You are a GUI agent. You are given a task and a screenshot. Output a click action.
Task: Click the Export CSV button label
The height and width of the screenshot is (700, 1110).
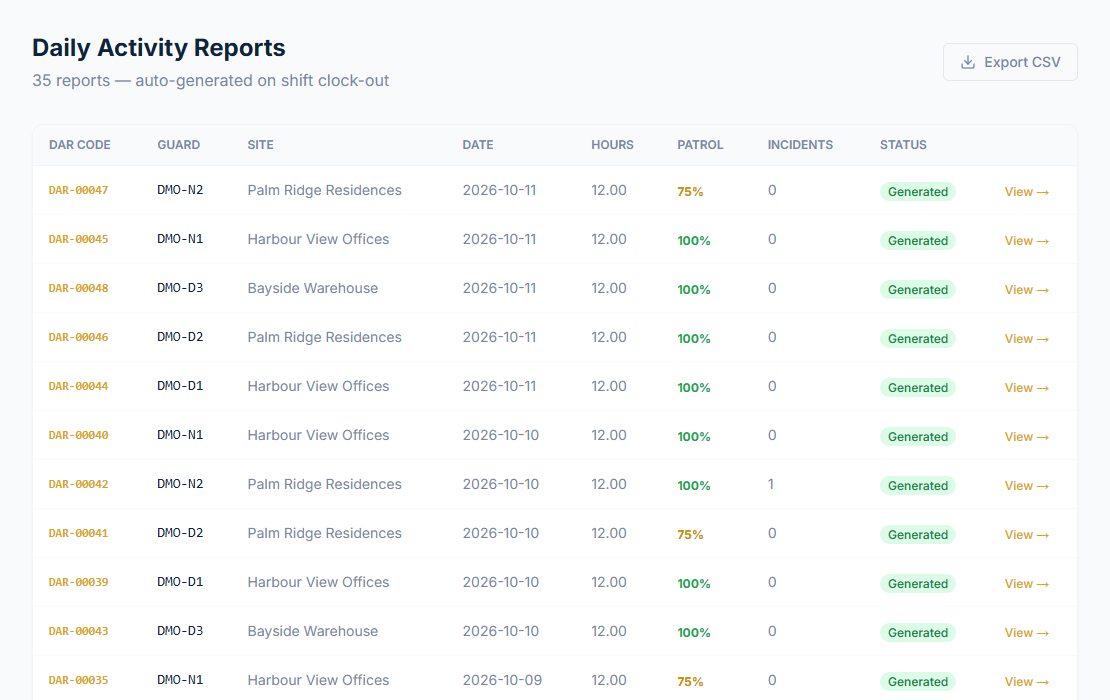(1022, 62)
